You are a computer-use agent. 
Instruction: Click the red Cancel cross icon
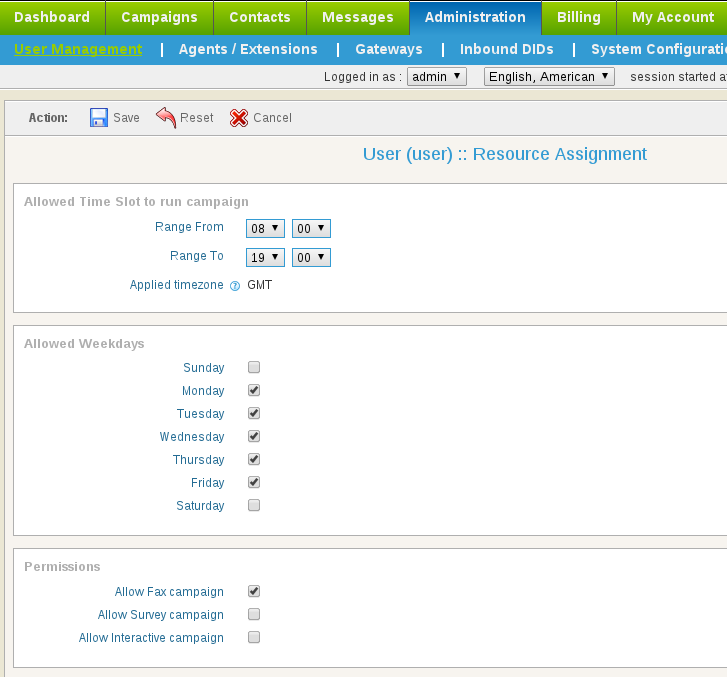pyautogui.click(x=239, y=118)
